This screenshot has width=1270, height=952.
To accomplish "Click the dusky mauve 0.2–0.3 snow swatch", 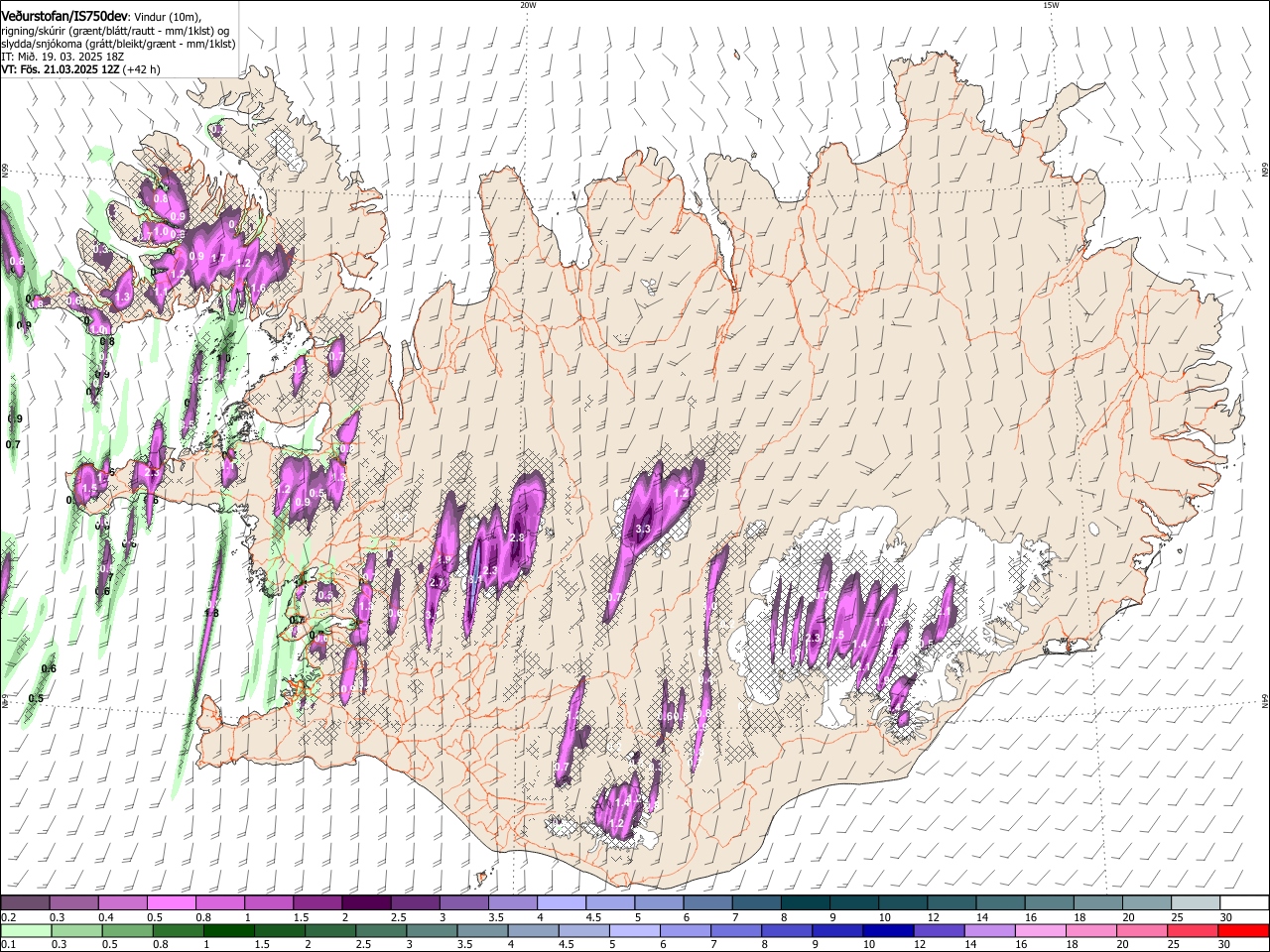I will [25, 903].
